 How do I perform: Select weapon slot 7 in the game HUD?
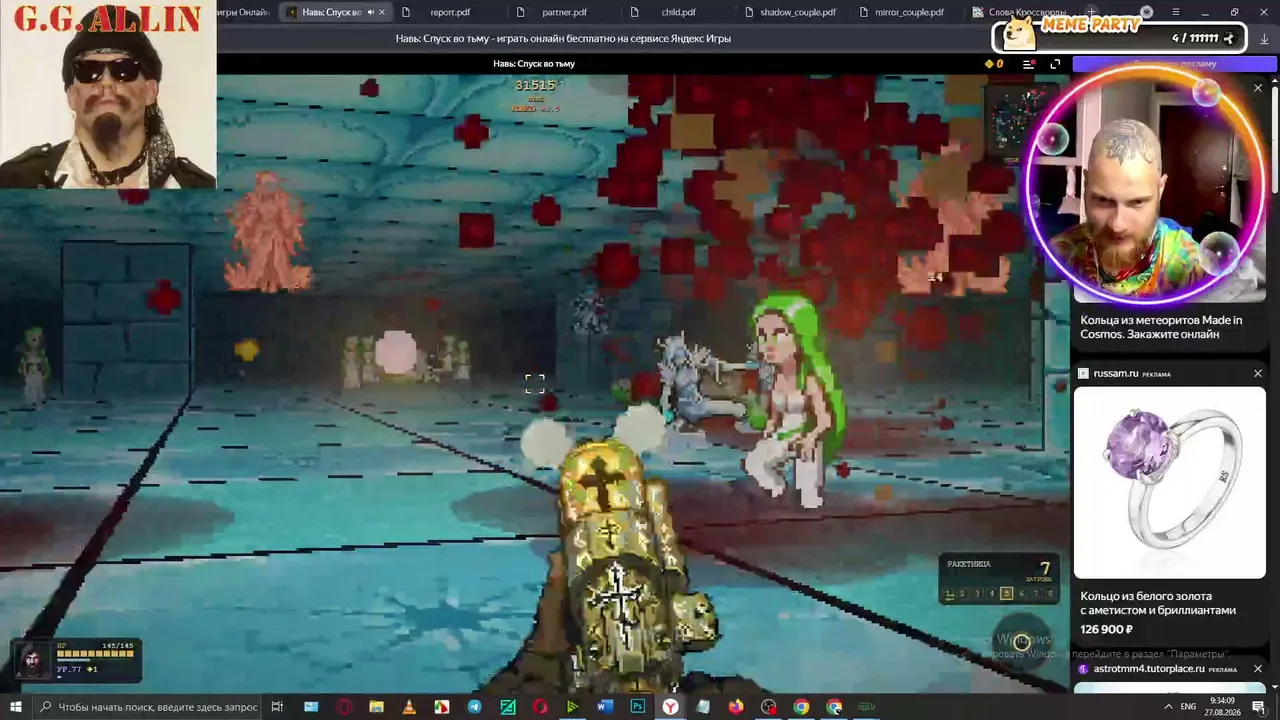[1036, 593]
